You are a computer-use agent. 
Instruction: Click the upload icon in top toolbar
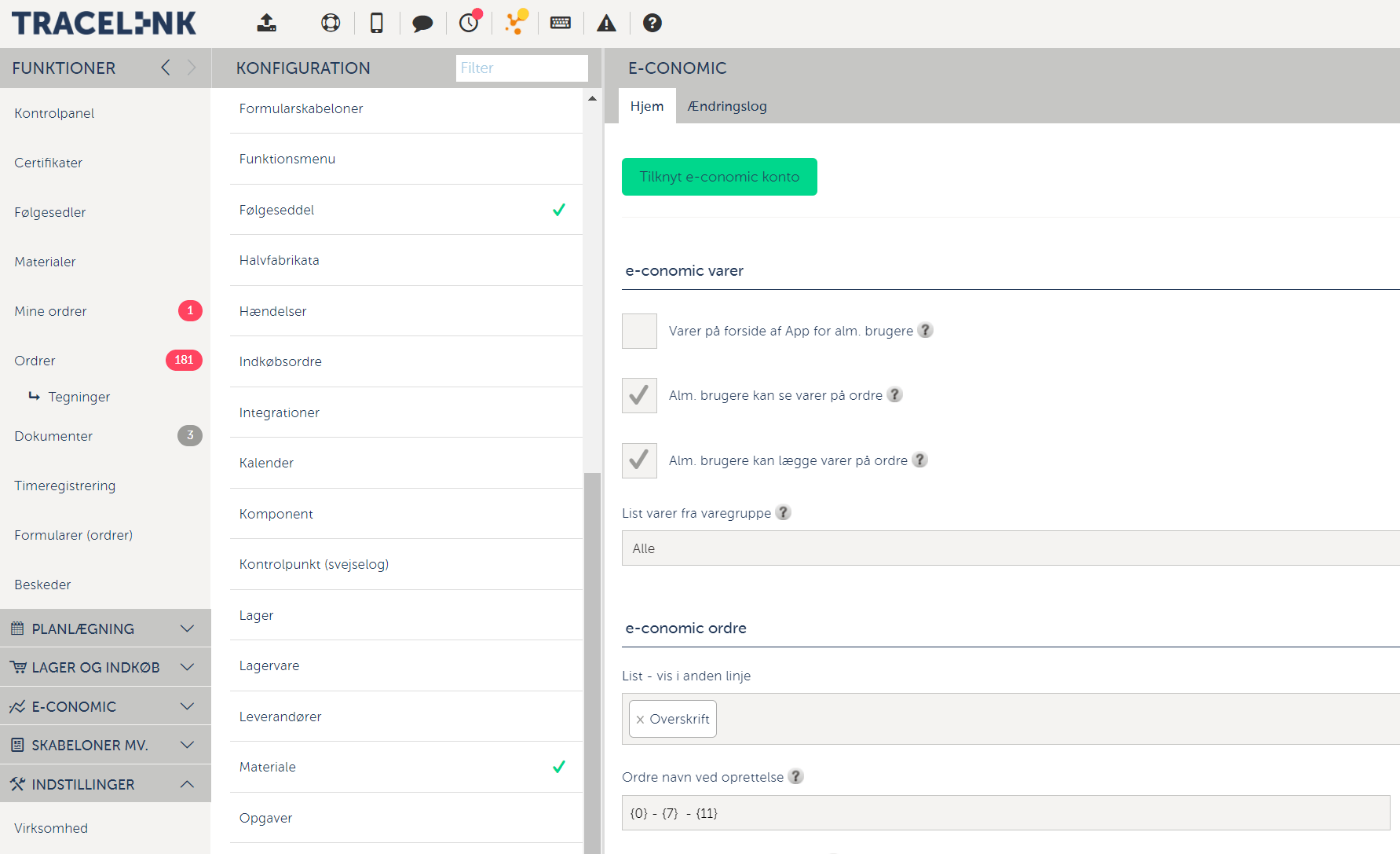coord(267,23)
